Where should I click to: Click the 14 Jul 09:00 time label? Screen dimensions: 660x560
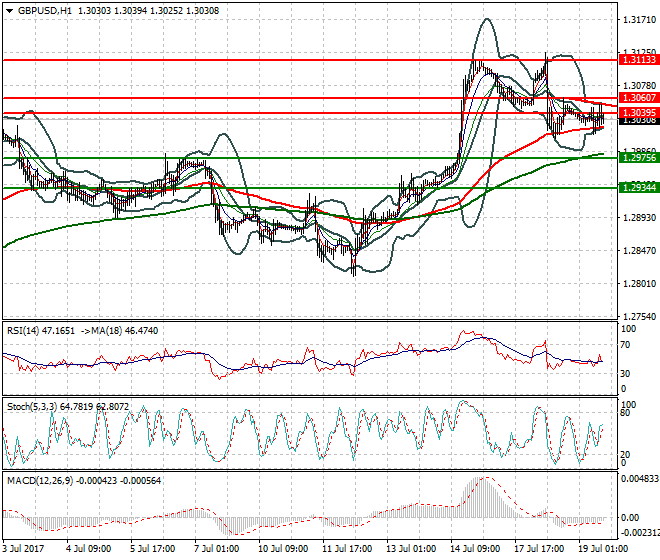tap(475, 549)
